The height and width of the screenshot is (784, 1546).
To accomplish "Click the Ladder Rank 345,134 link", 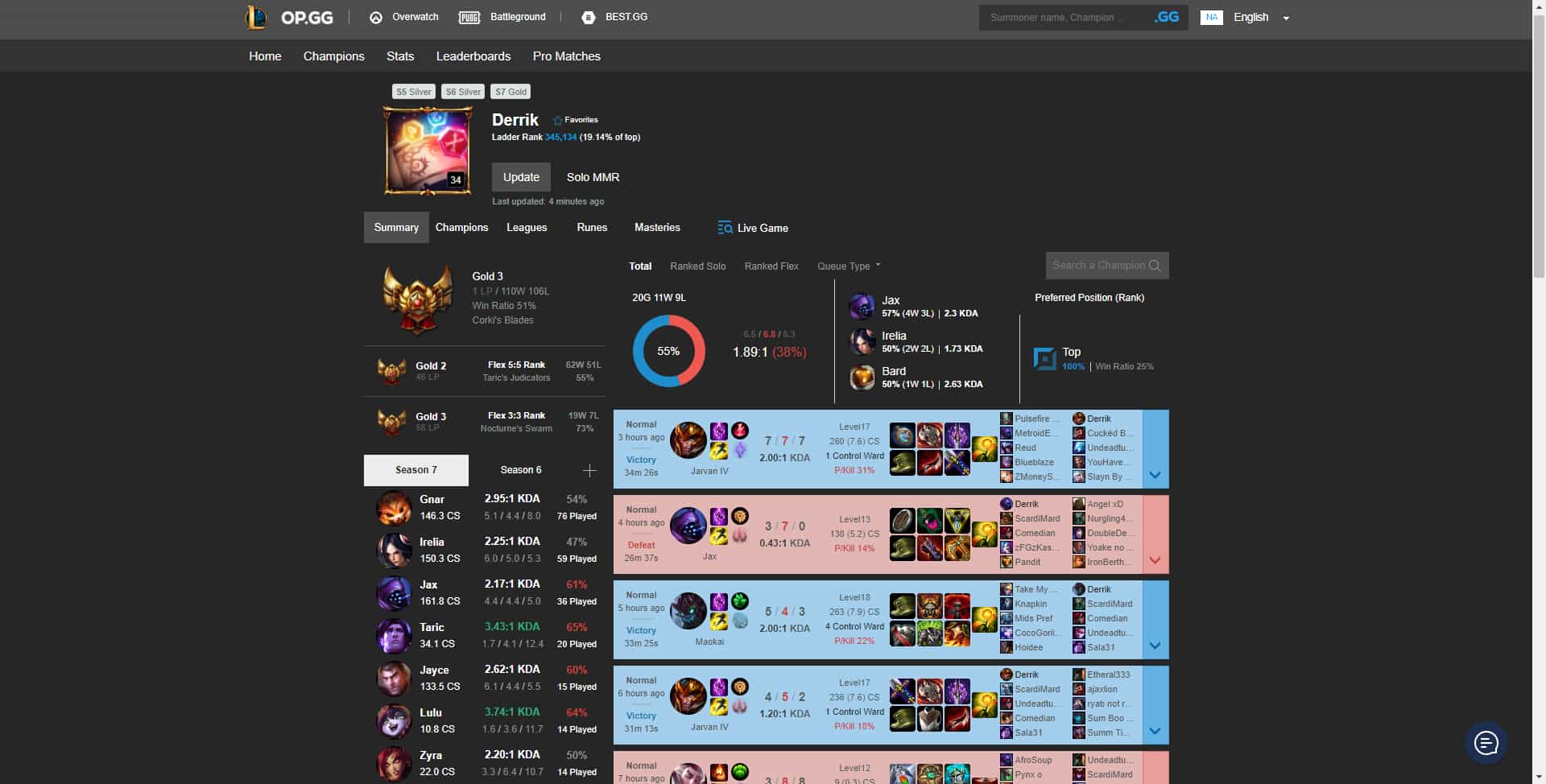I will 560,137.
